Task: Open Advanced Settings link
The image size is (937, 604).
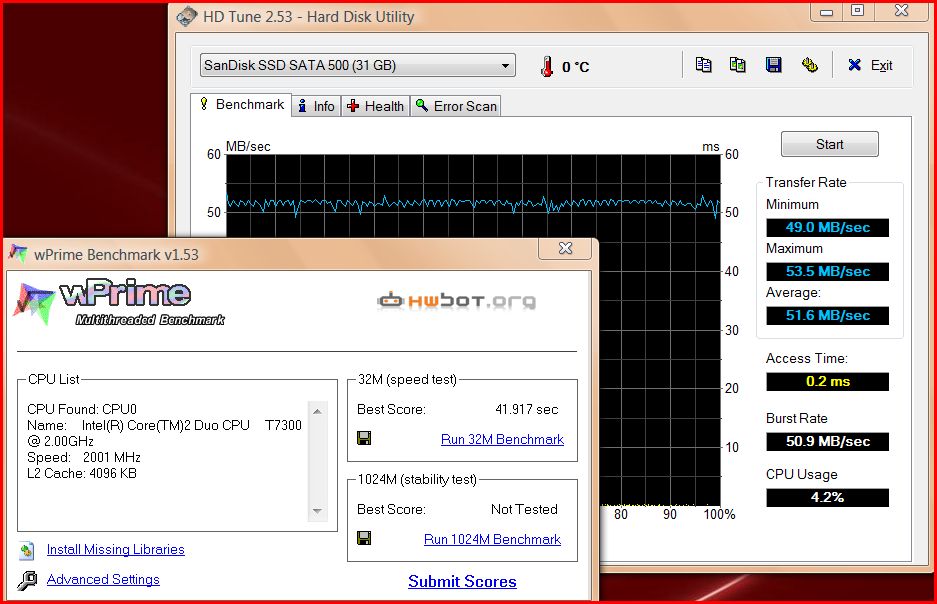Action: coord(103,580)
